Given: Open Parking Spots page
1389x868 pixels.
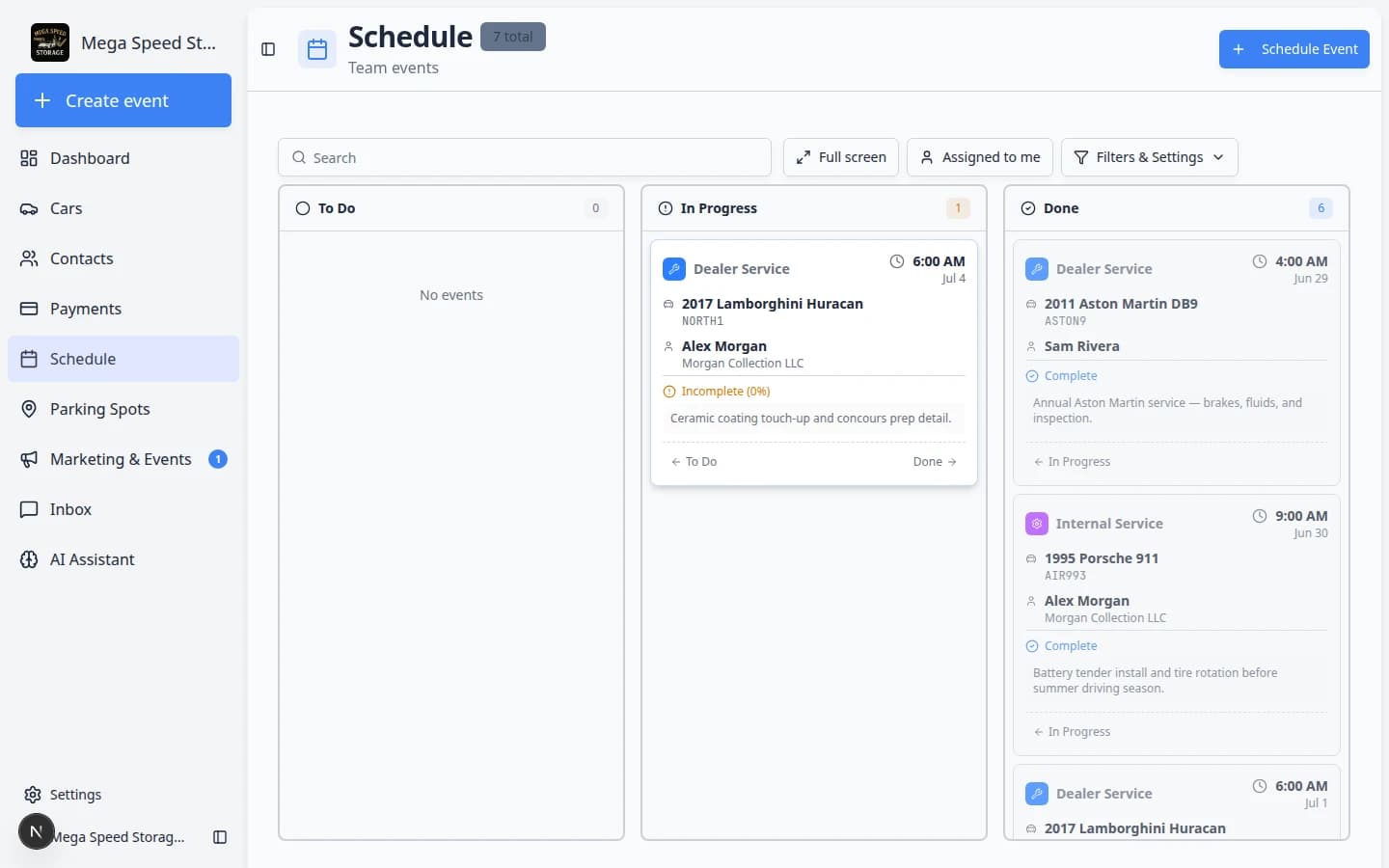Looking at the screenshot, I should pos(123,409).
